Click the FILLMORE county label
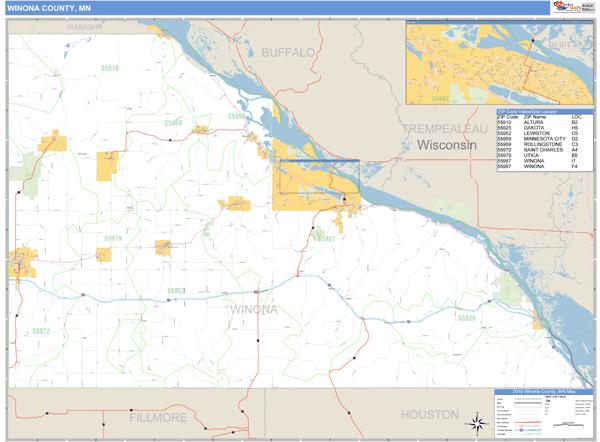Screen dimensions: 600x442 (159, 415)
